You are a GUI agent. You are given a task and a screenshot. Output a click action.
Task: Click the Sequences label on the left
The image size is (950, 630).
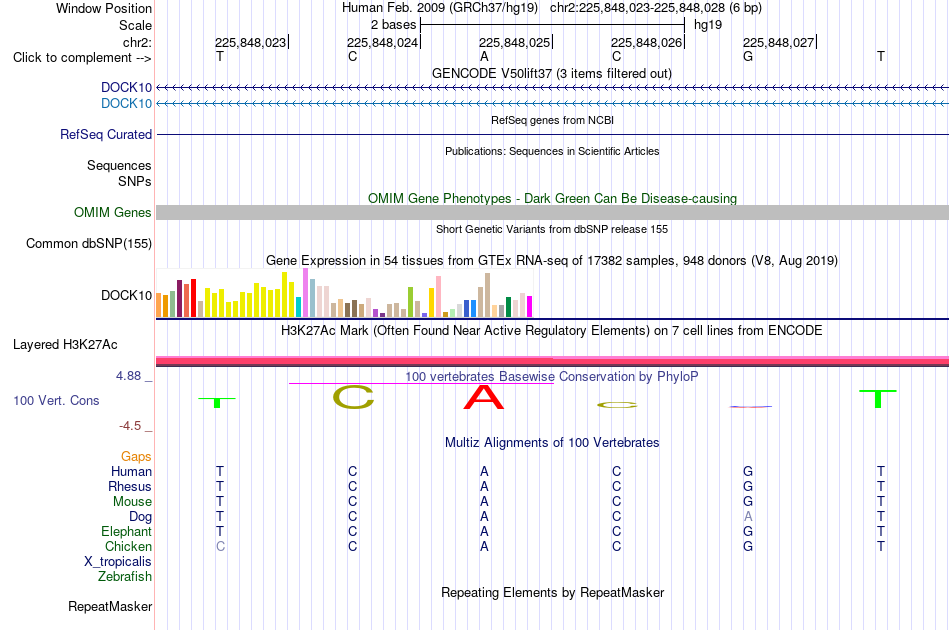[x=119, y=165]
